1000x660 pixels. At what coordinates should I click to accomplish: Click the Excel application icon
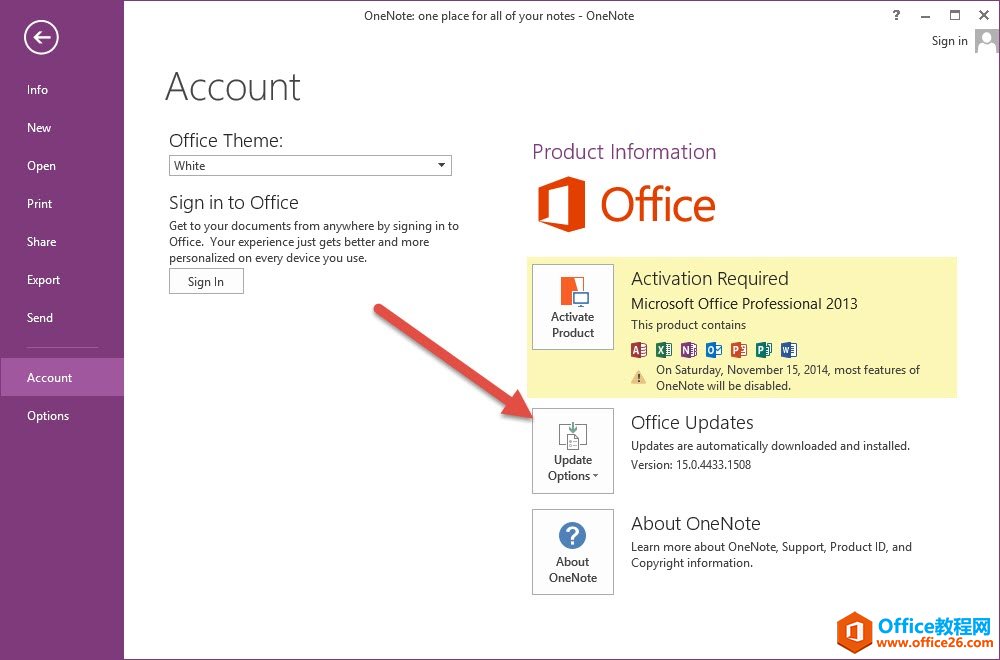click(x=663, y=349)
